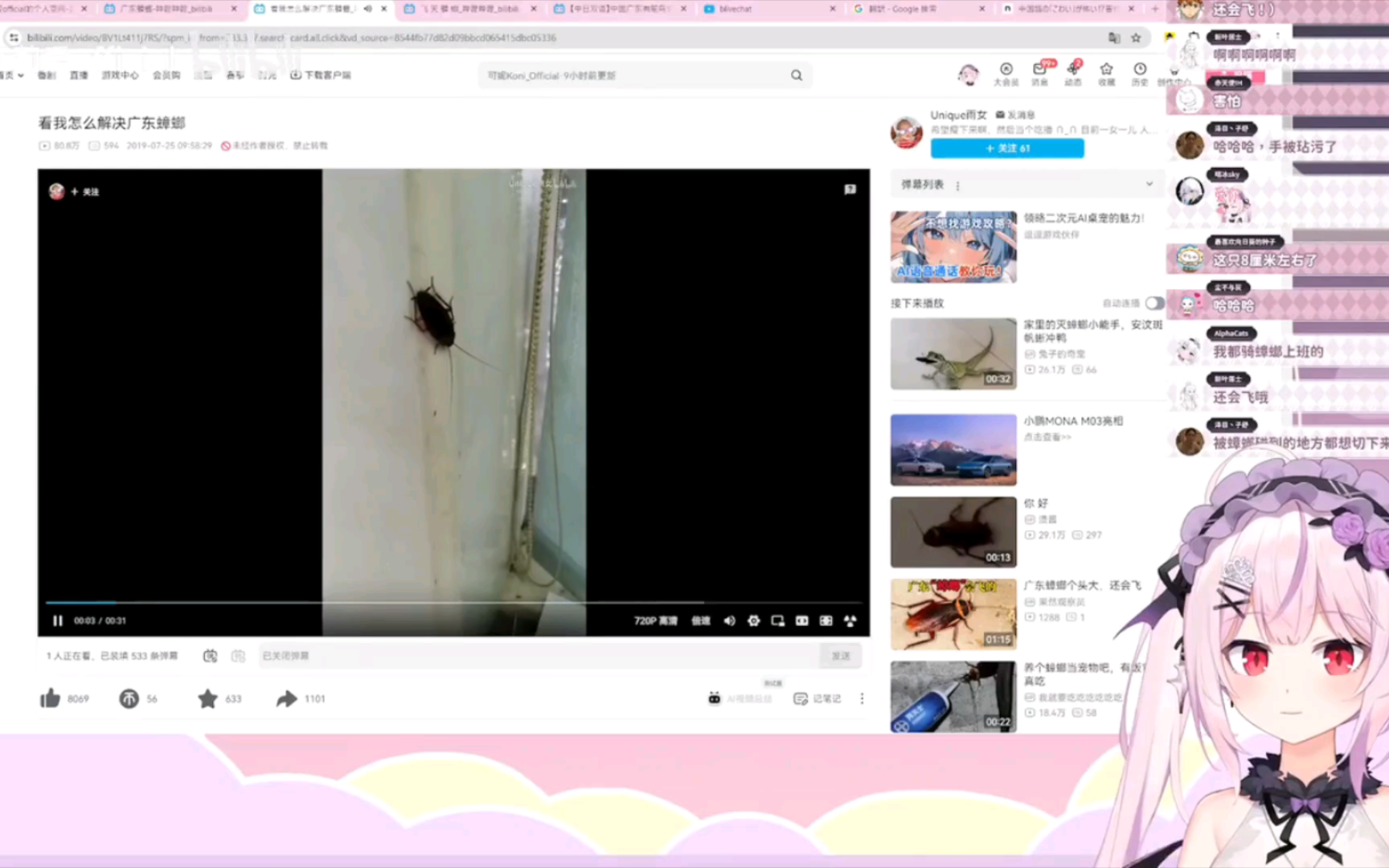1389x868 pixels.
Task: Click the browser address bar URL
Action: pos(292,38)
